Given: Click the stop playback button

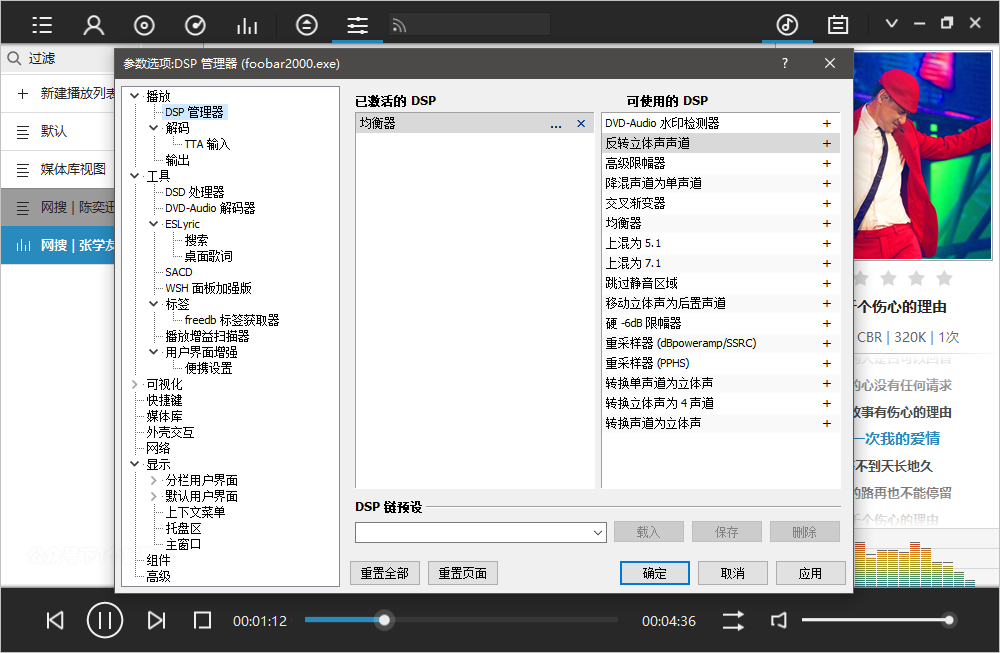Looking at the screenshot, I should pyautogui.click(x=202, y=621).
